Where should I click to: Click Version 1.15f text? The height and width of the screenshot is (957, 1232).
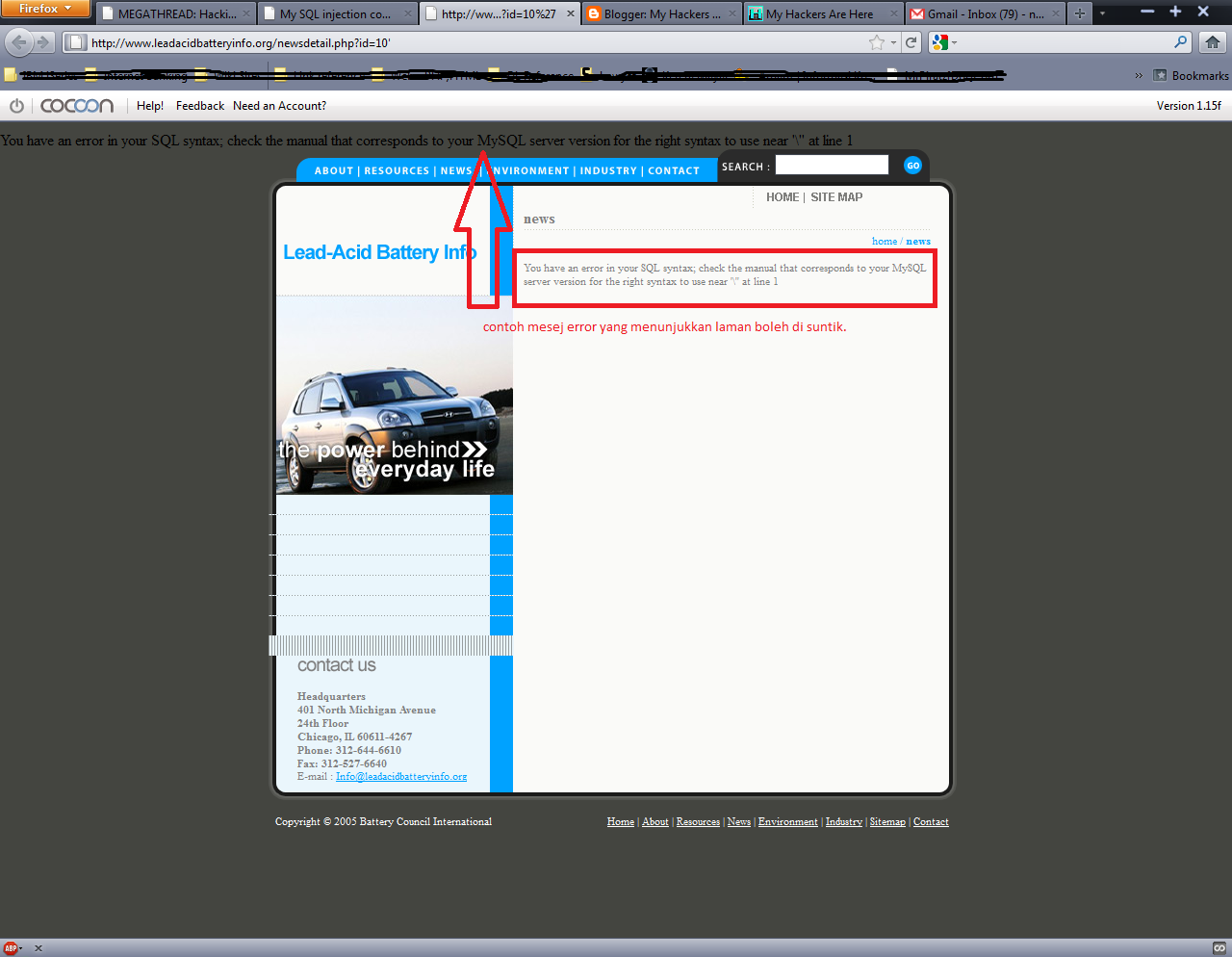[x=1189, y=106]
